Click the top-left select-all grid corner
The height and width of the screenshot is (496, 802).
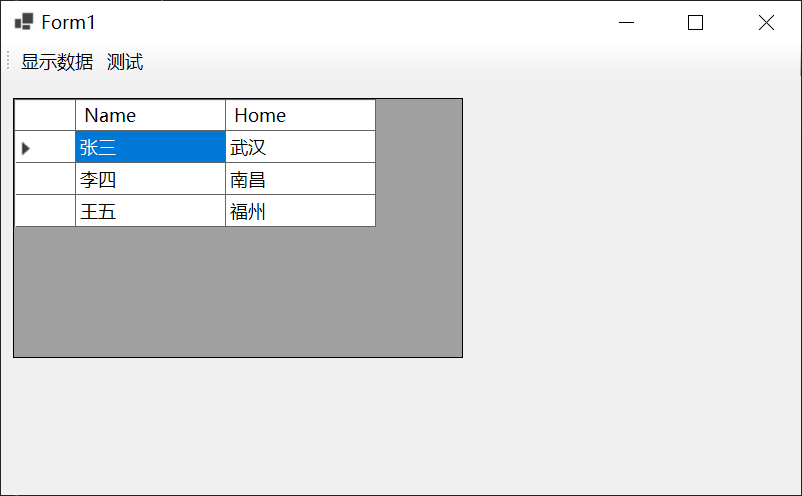pos(45,115)
